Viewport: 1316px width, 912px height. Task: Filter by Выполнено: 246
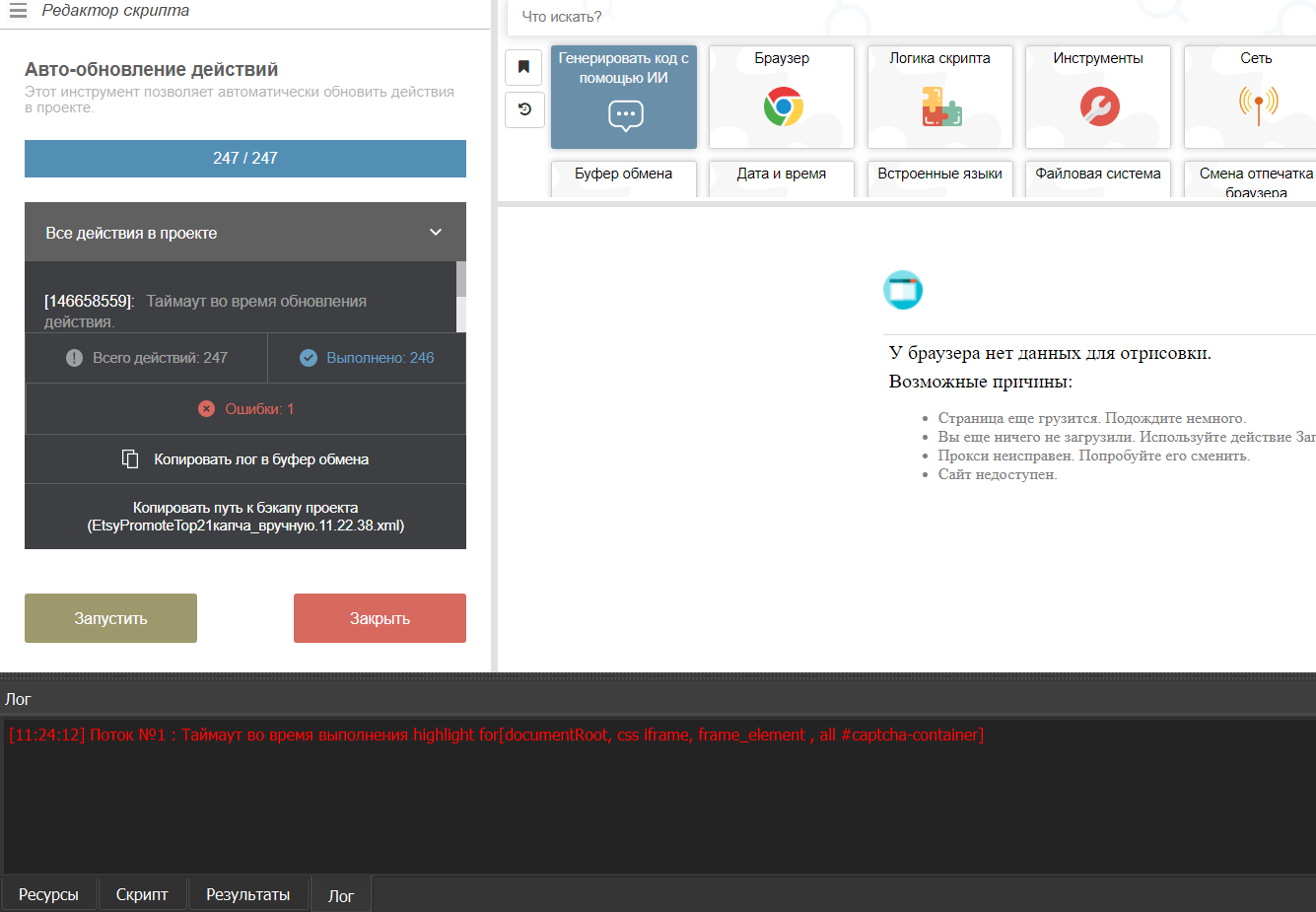pos(367,358)
